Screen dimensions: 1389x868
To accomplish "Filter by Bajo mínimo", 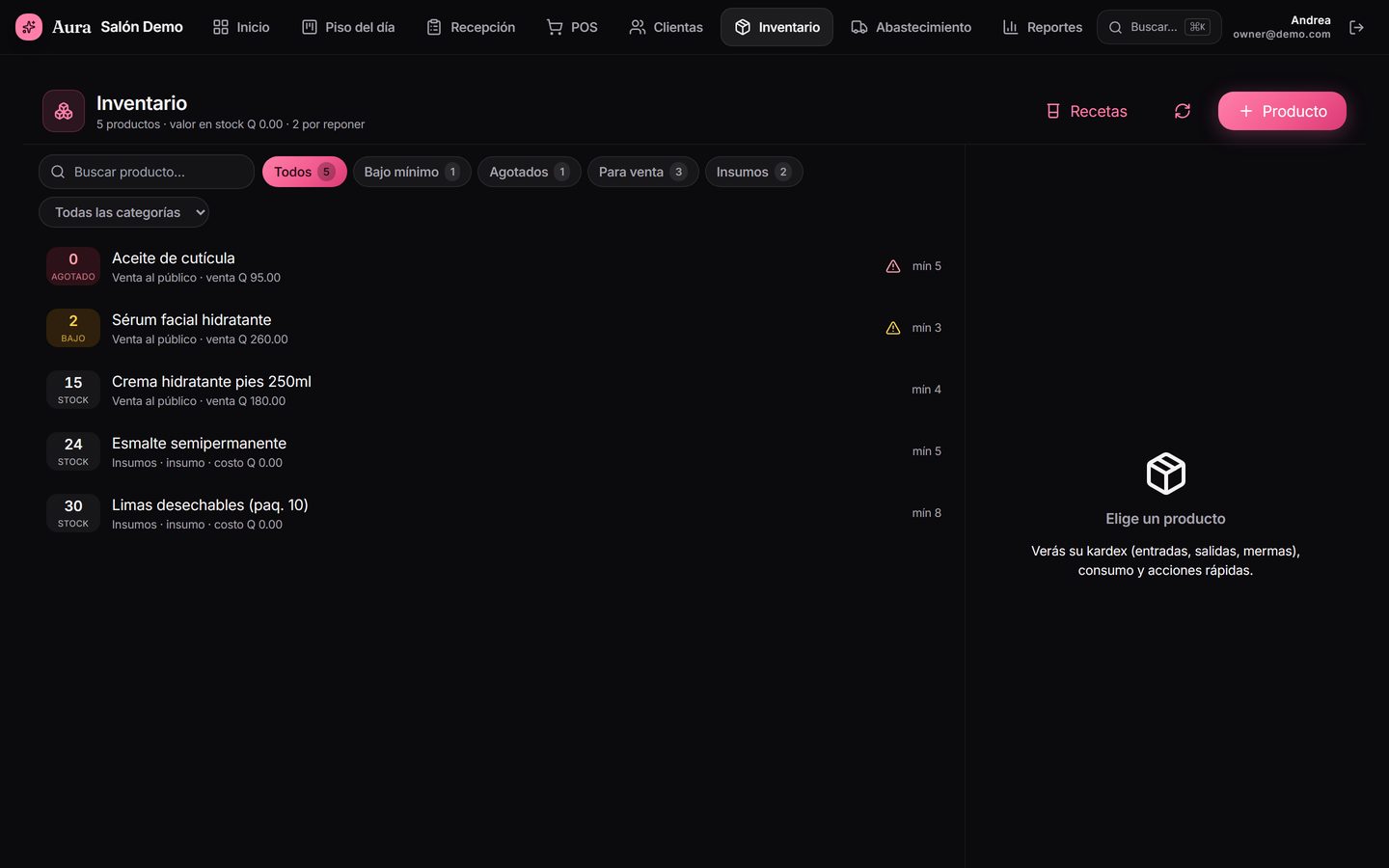I will pyautogui.click(x=412, y=172).
